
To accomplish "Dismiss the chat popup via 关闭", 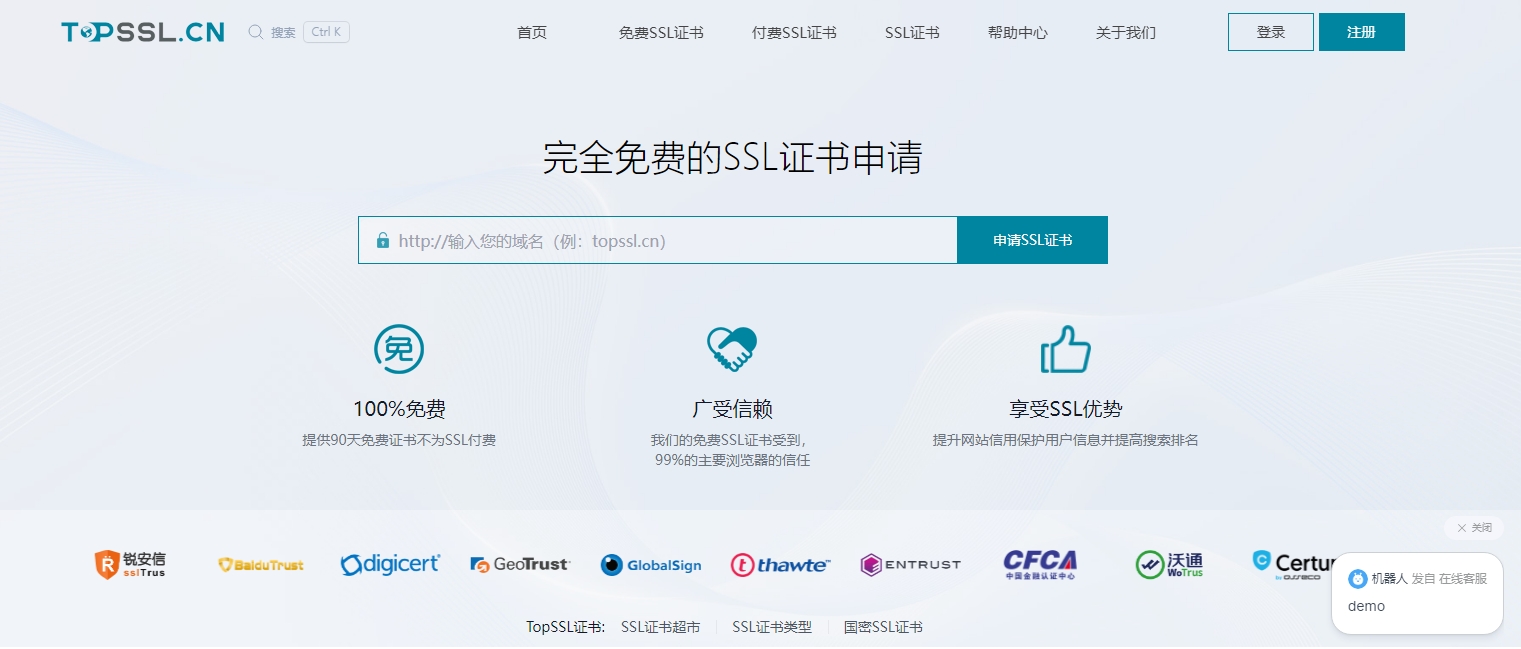I will click(x=1472, y=527).
